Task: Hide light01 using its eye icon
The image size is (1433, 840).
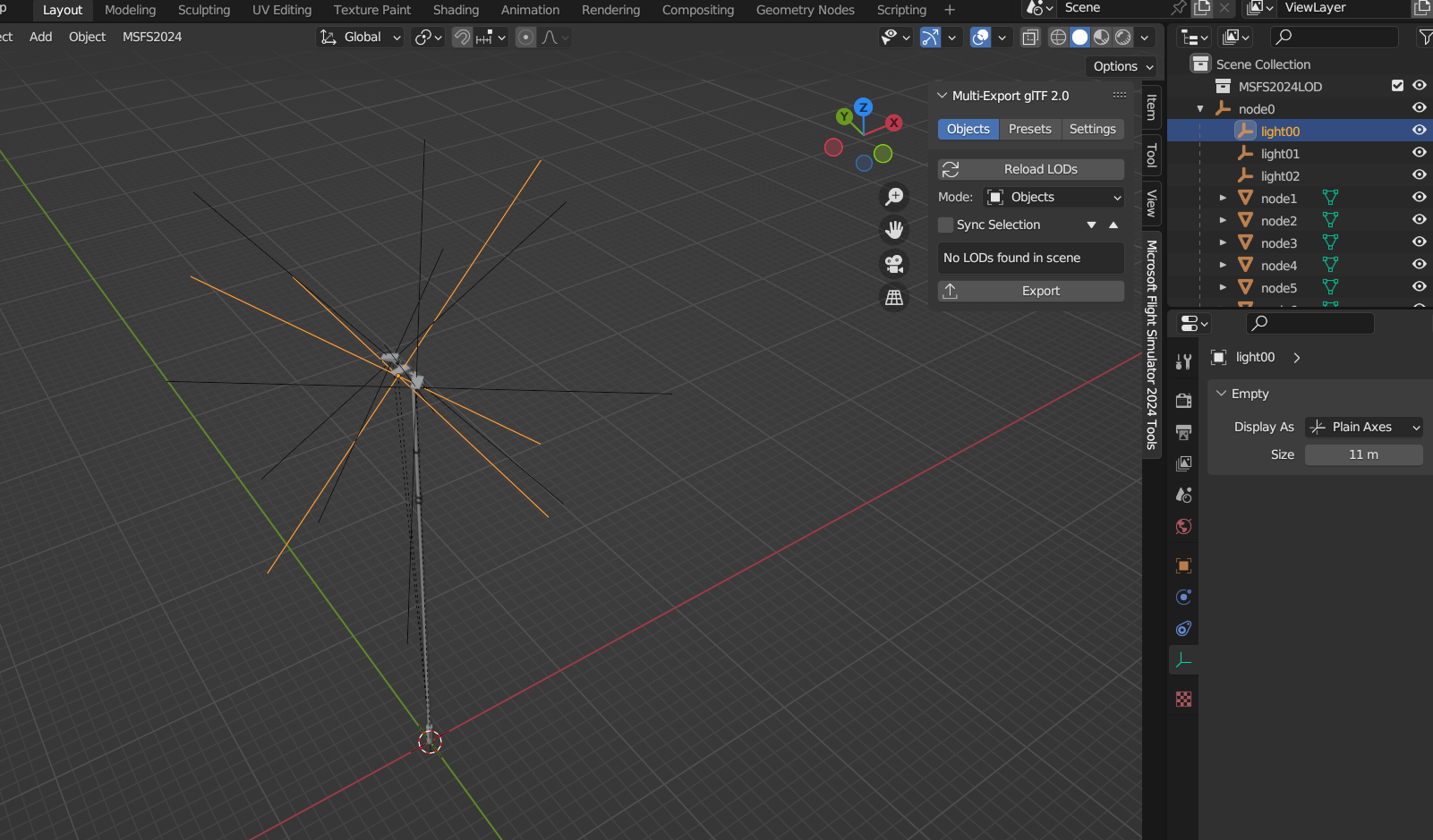Action: [1419, 153]
